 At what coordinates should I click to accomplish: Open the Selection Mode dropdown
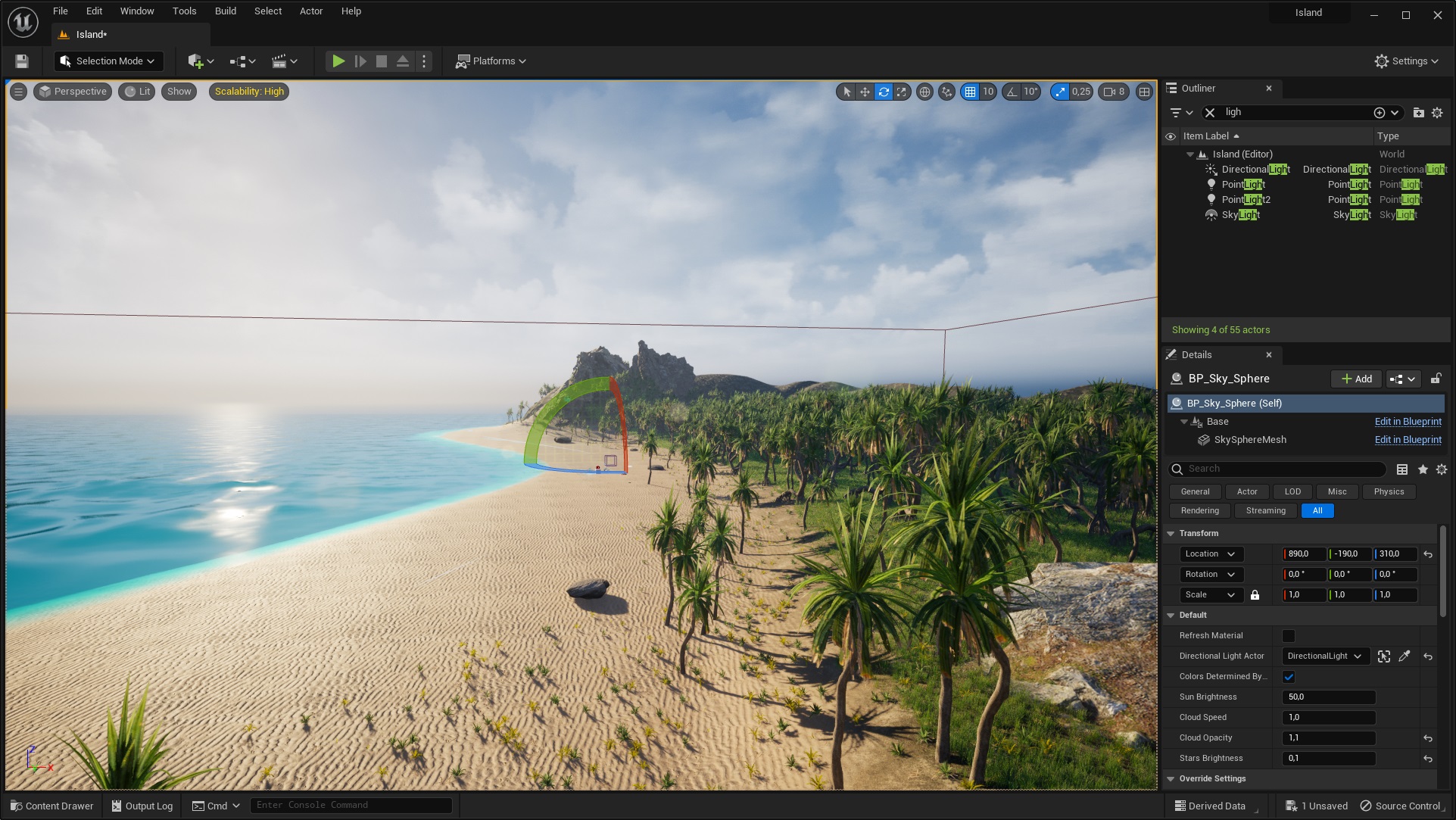(x=108, y=61)
